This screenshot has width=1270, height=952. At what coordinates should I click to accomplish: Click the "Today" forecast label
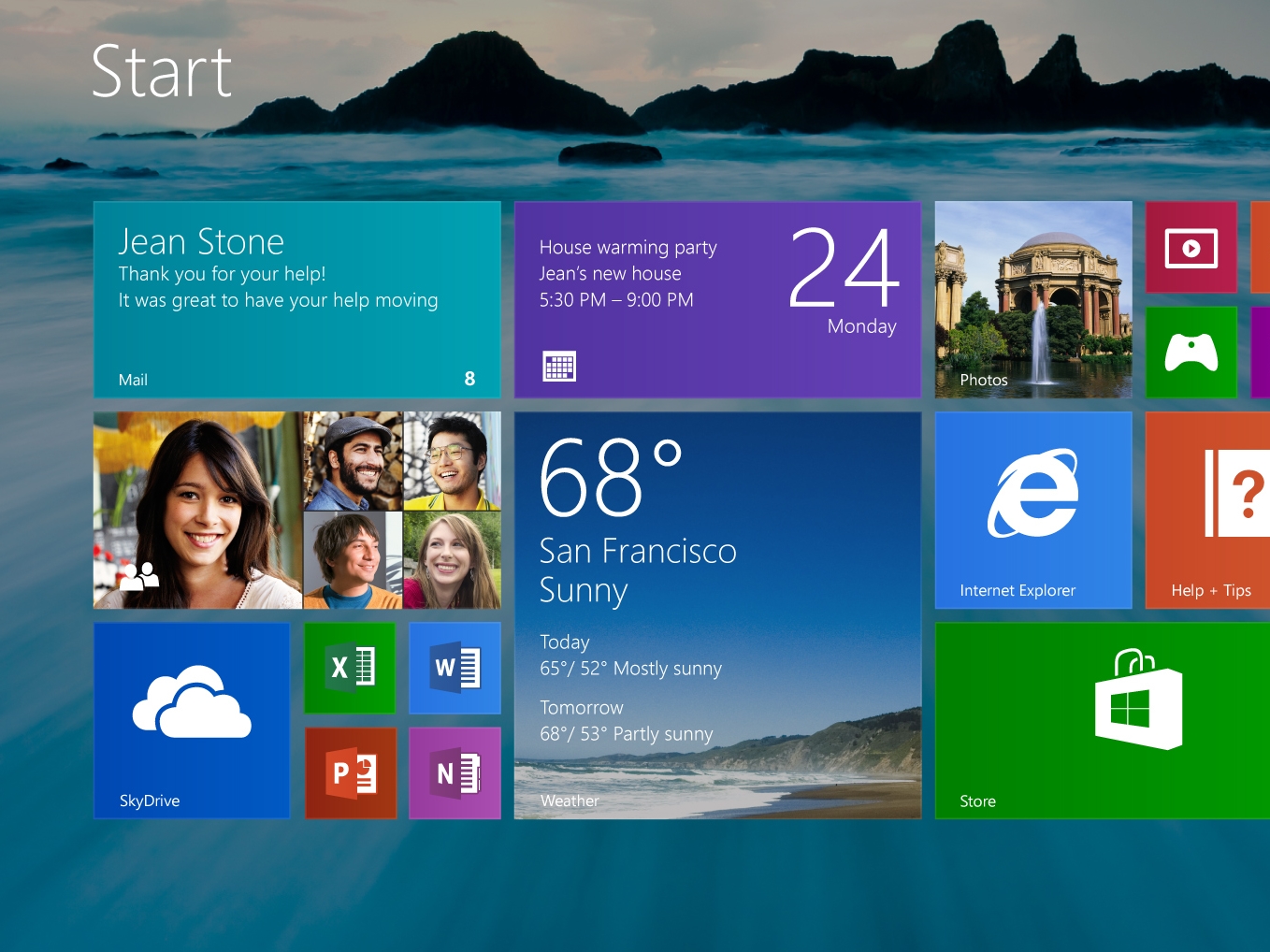(565, 642)
